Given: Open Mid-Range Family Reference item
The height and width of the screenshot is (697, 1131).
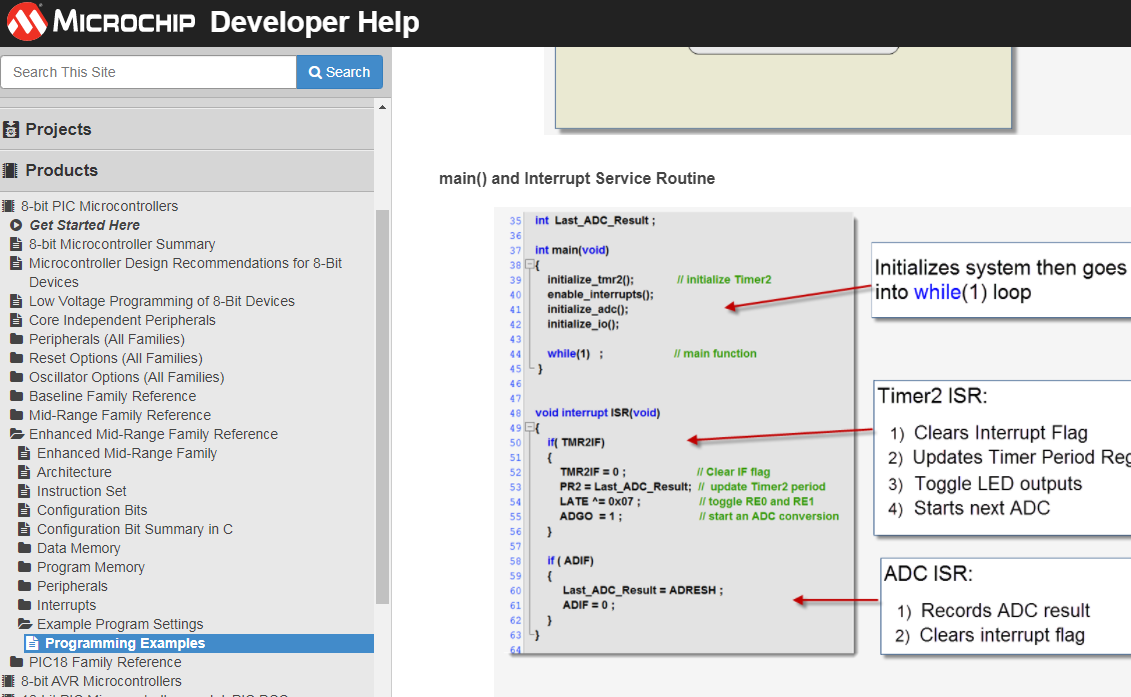Looking at the screenshot, I should pos(120,415).
